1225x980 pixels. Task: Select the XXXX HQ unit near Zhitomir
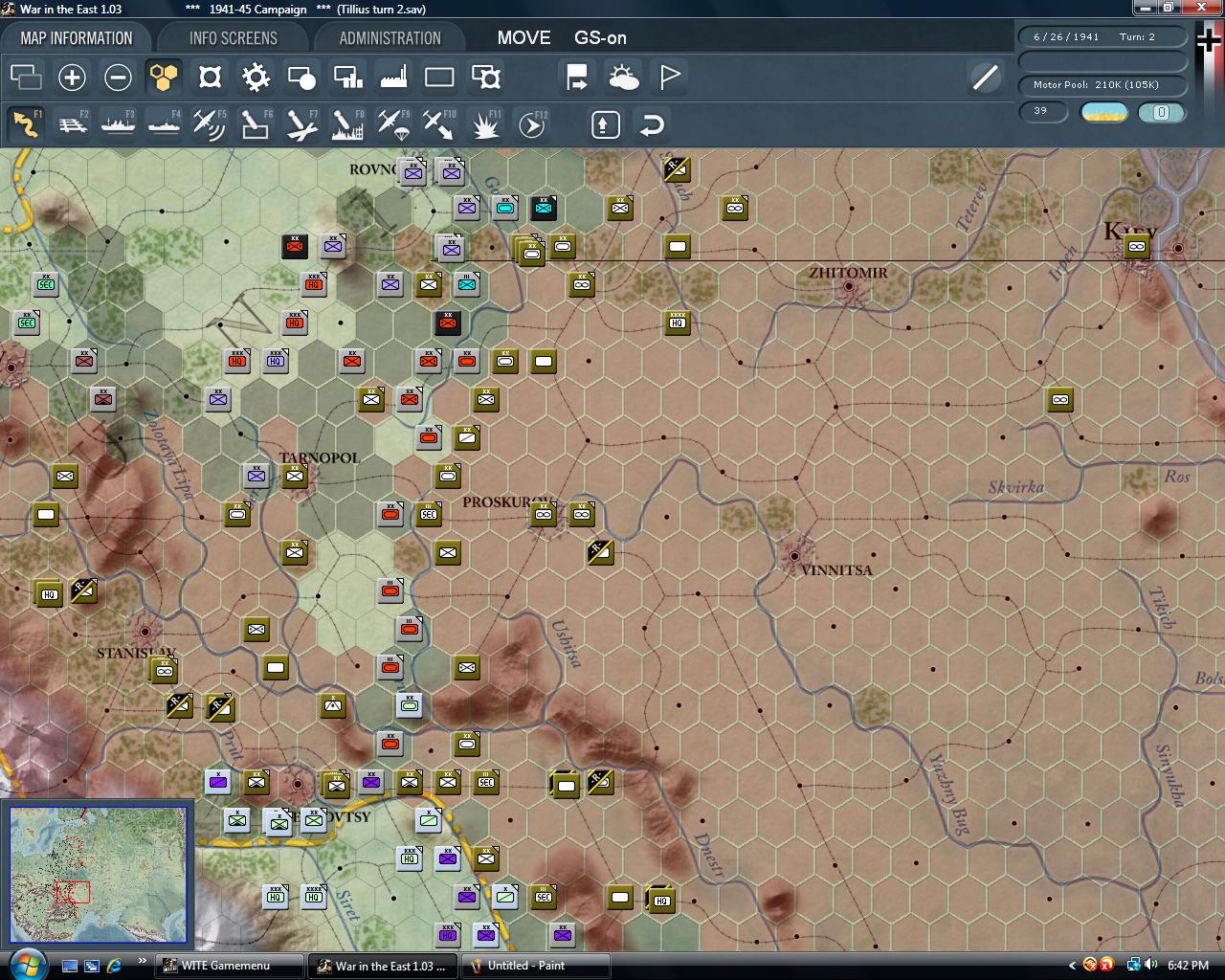[677, 323]
